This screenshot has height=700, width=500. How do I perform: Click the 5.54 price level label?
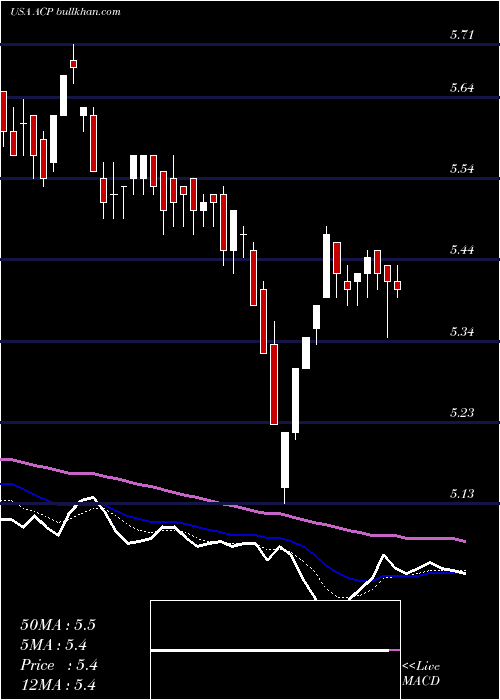[x=462, y=169]
